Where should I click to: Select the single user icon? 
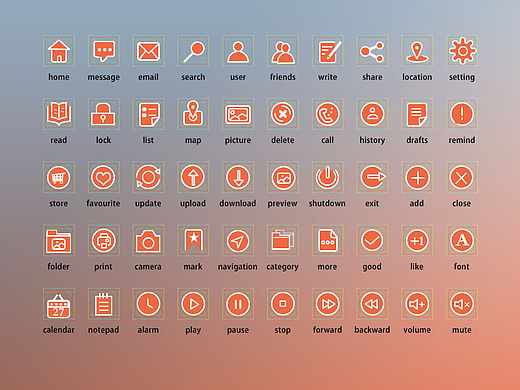point(238,51)
